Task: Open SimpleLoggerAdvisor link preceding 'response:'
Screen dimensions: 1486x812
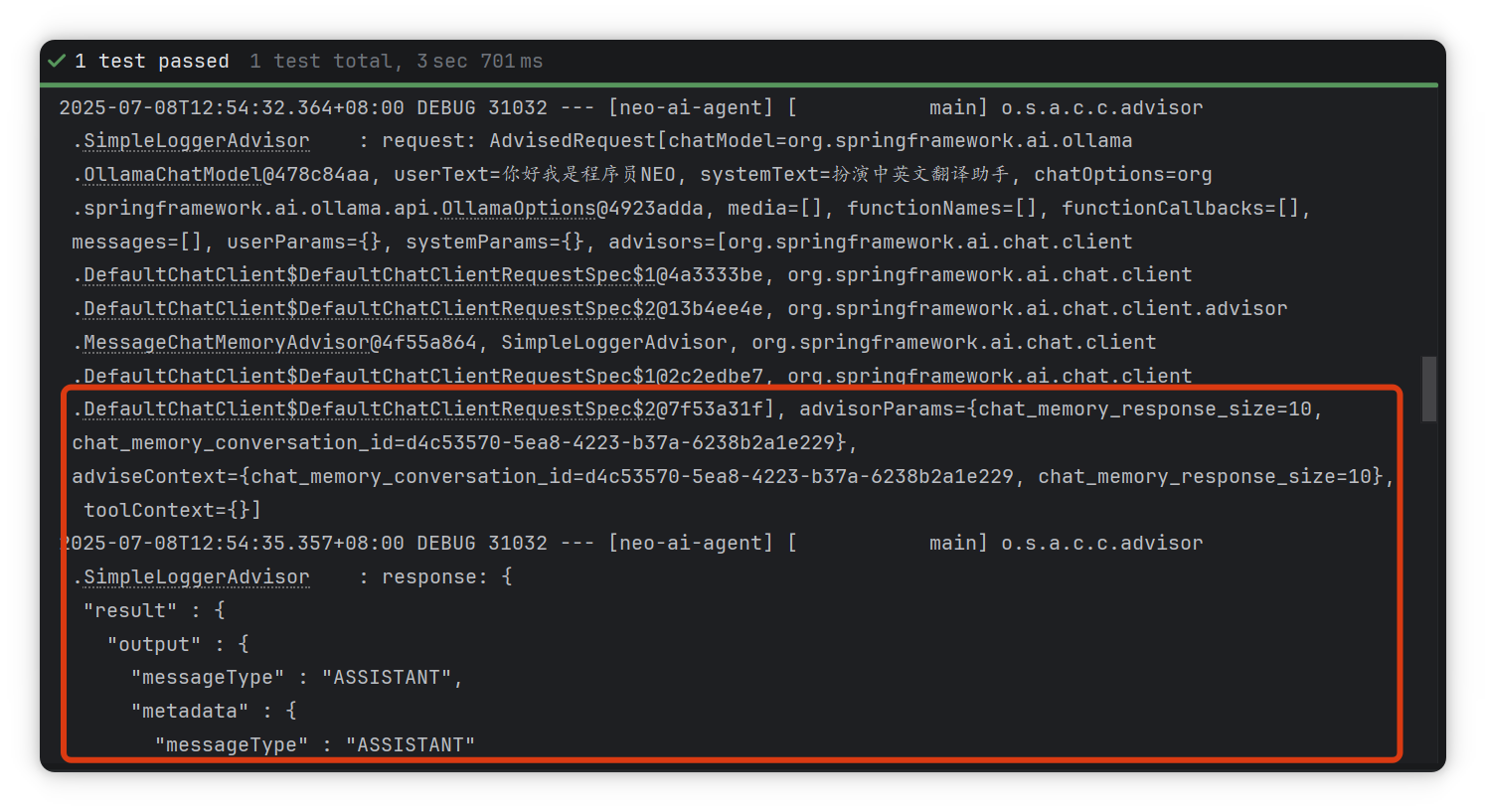Action: pos(196,577)
